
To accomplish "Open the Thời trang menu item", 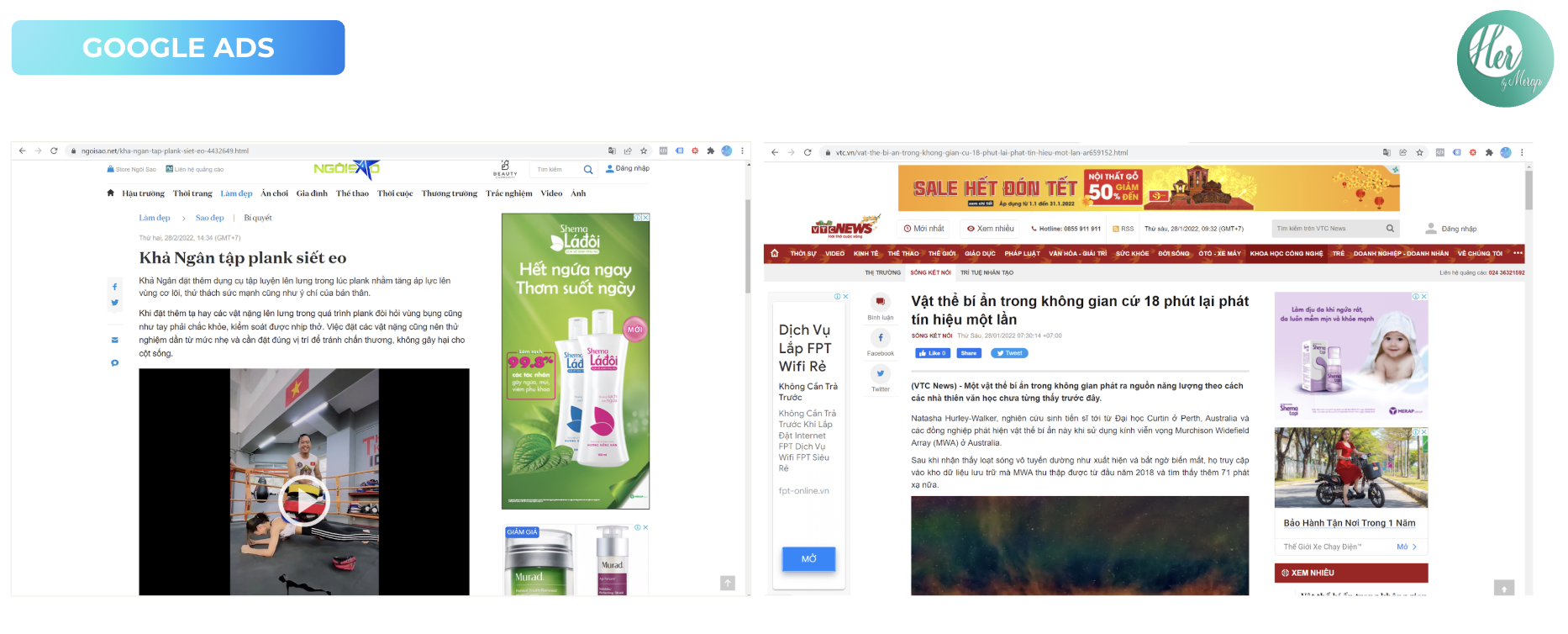I will (192, 193).
